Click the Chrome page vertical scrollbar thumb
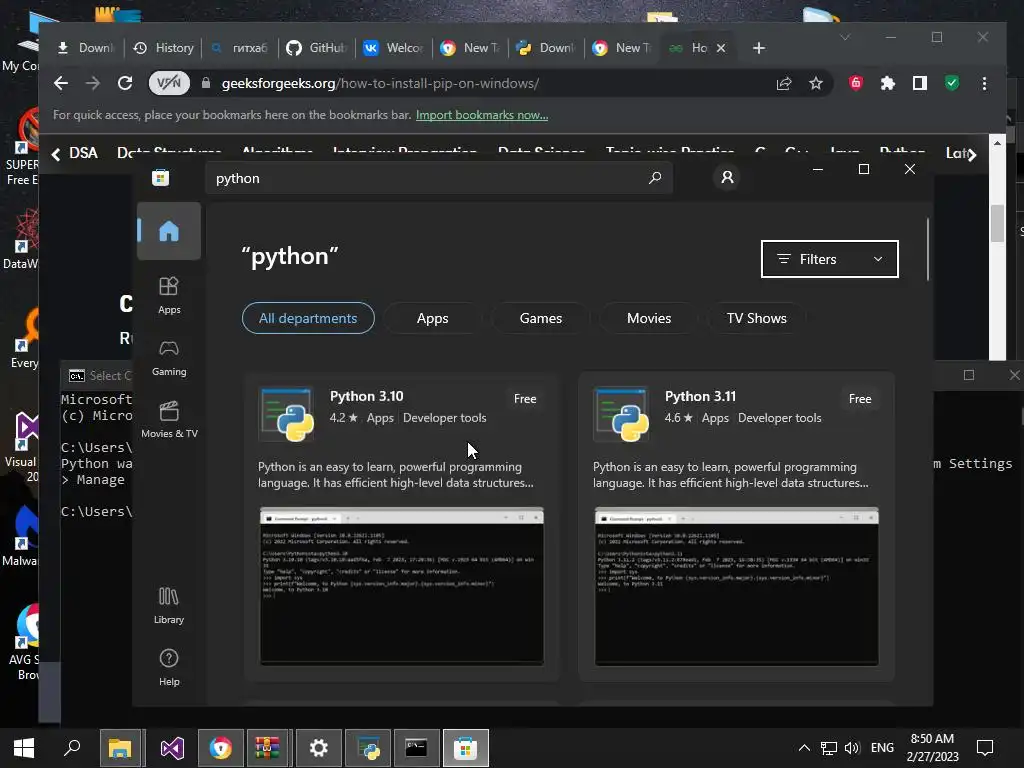Image resolution: width=1024 pixels, height=768 pixels. pyautogui.click(x=997, y=223)
